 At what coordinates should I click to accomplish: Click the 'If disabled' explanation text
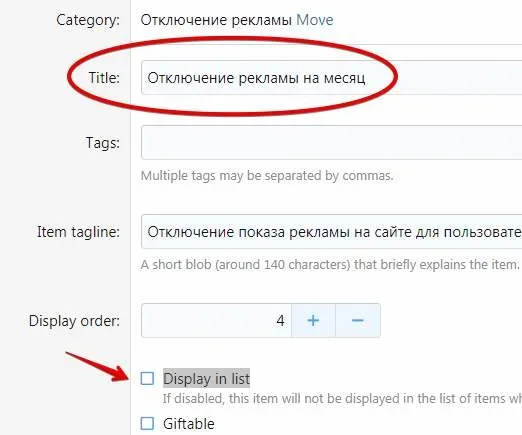(342, 398)
